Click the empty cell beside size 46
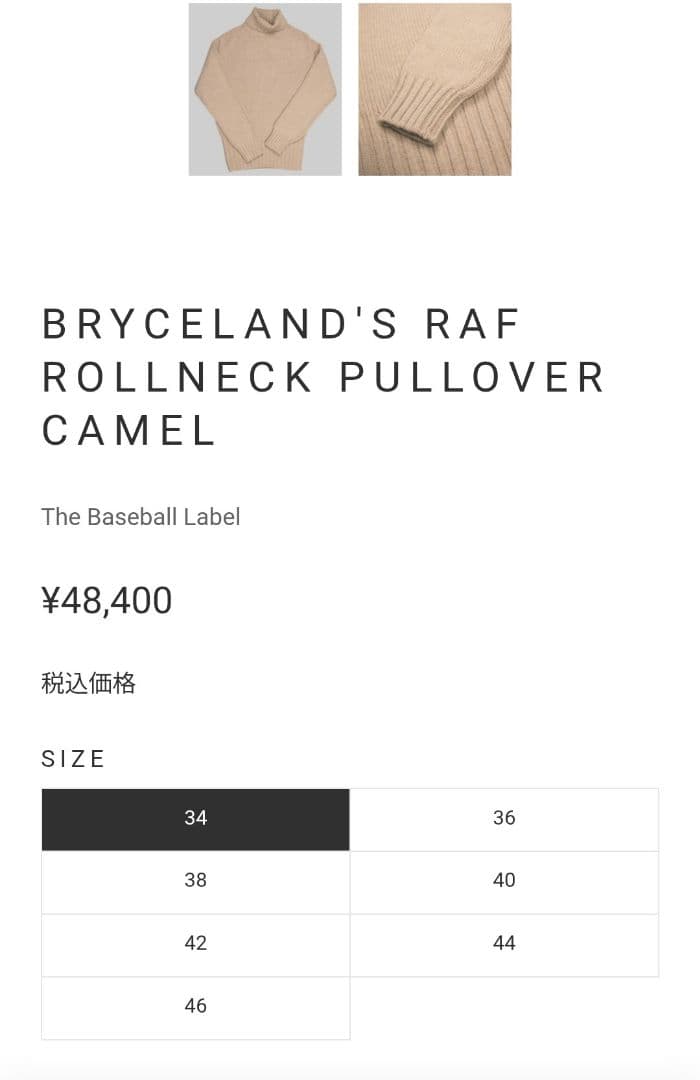Screen dimensions: 700x1080 (504, 1007)
